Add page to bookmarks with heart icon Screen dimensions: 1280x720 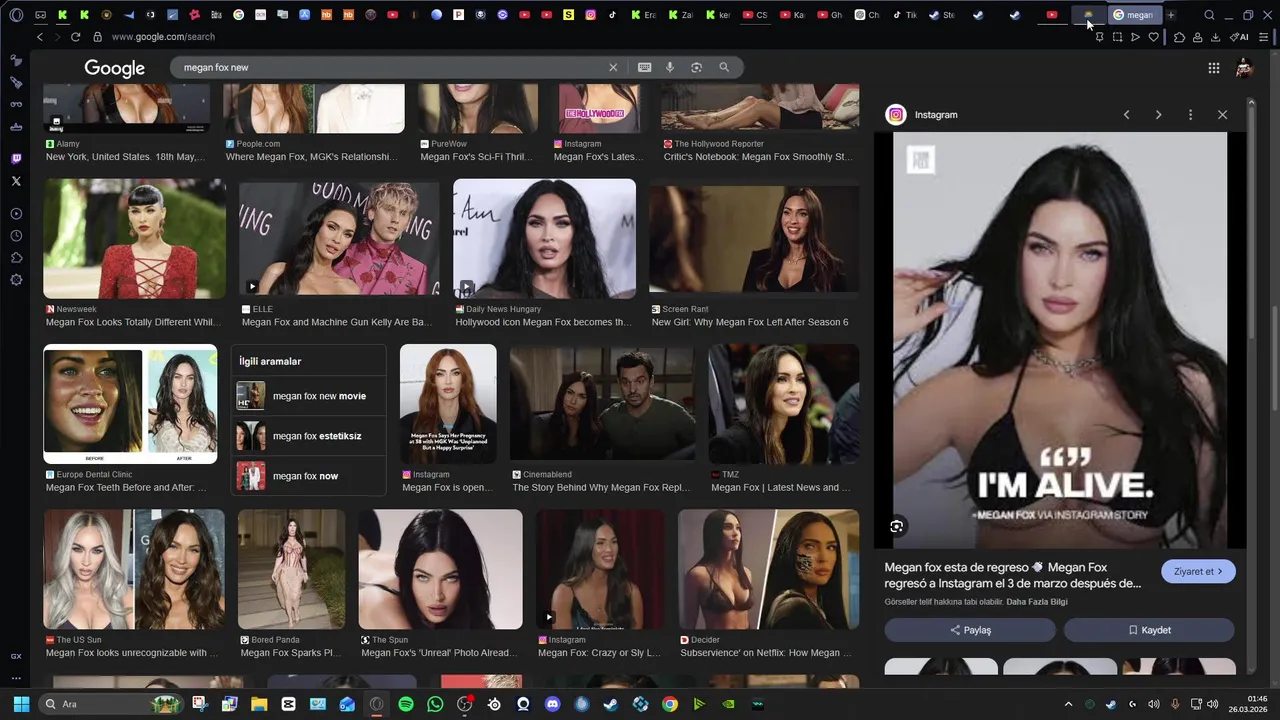(x=1153, y=37)
